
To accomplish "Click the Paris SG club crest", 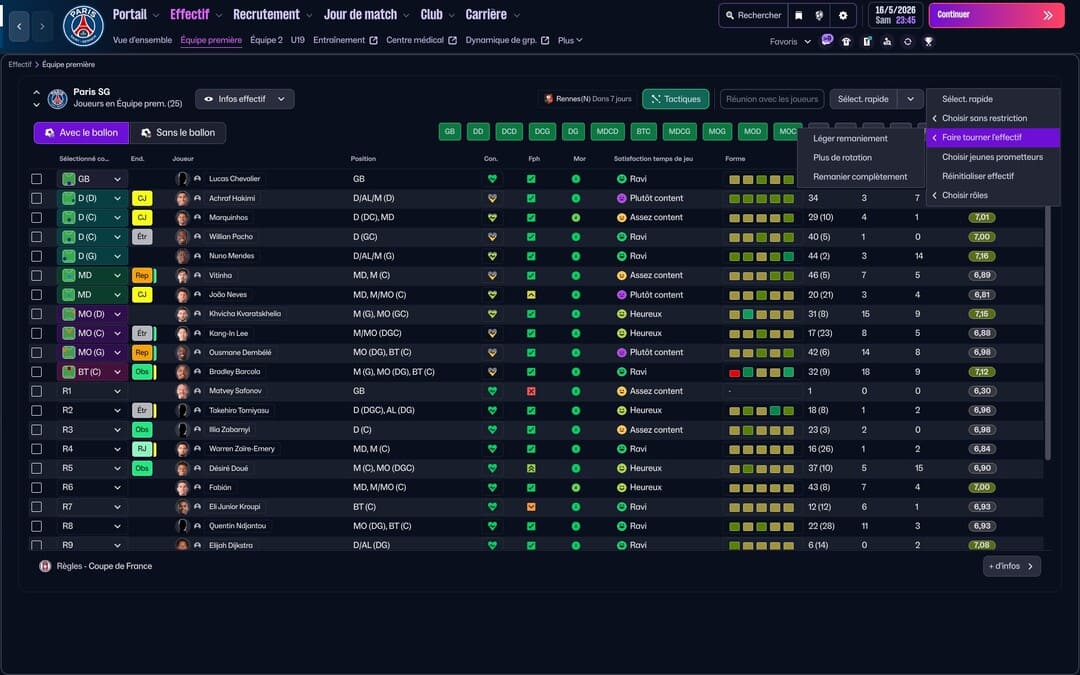I will [83, 26].
